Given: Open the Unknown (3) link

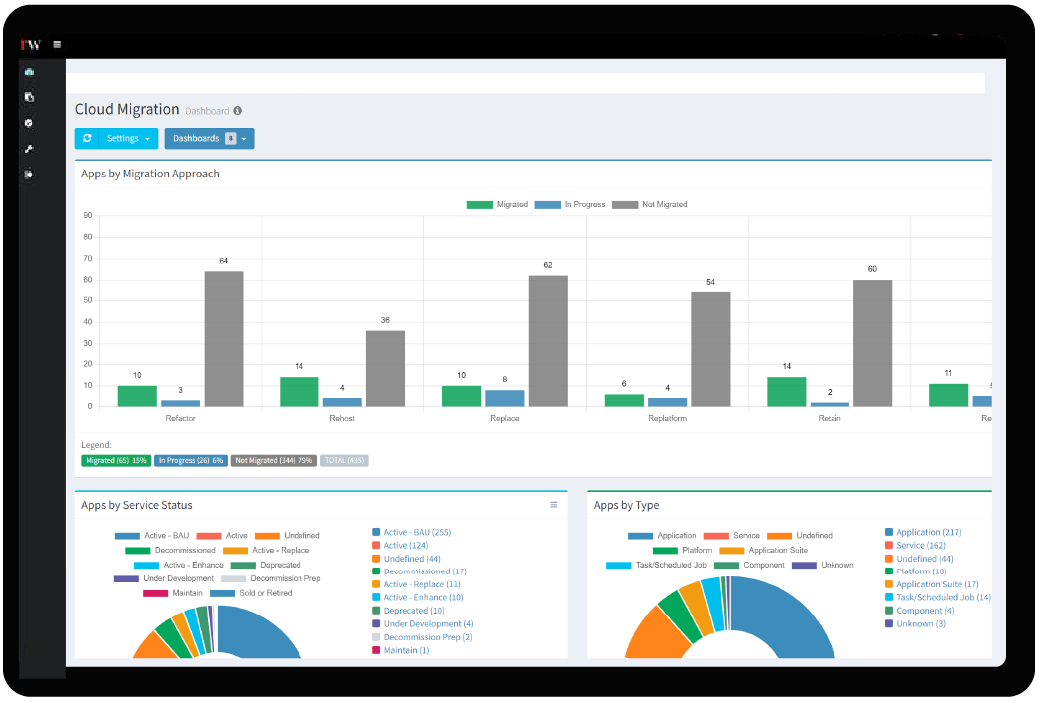Looking at the screenshot, I should point(921,623).
